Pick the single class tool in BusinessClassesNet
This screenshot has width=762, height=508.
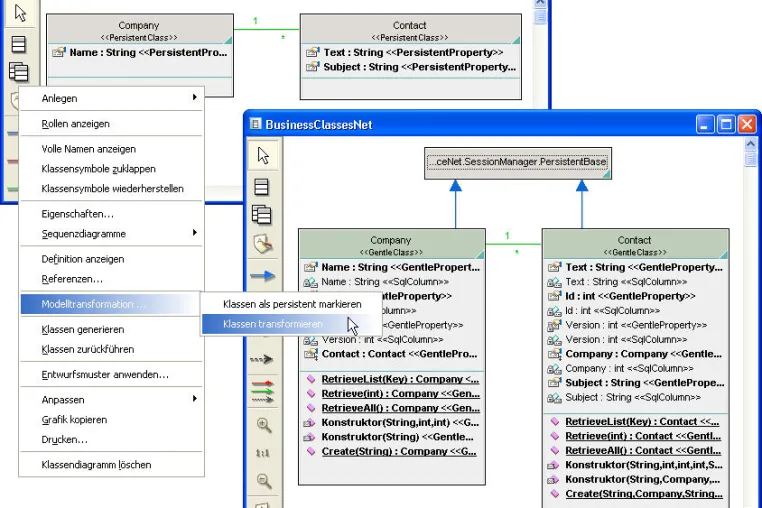(x=261, y=187)
